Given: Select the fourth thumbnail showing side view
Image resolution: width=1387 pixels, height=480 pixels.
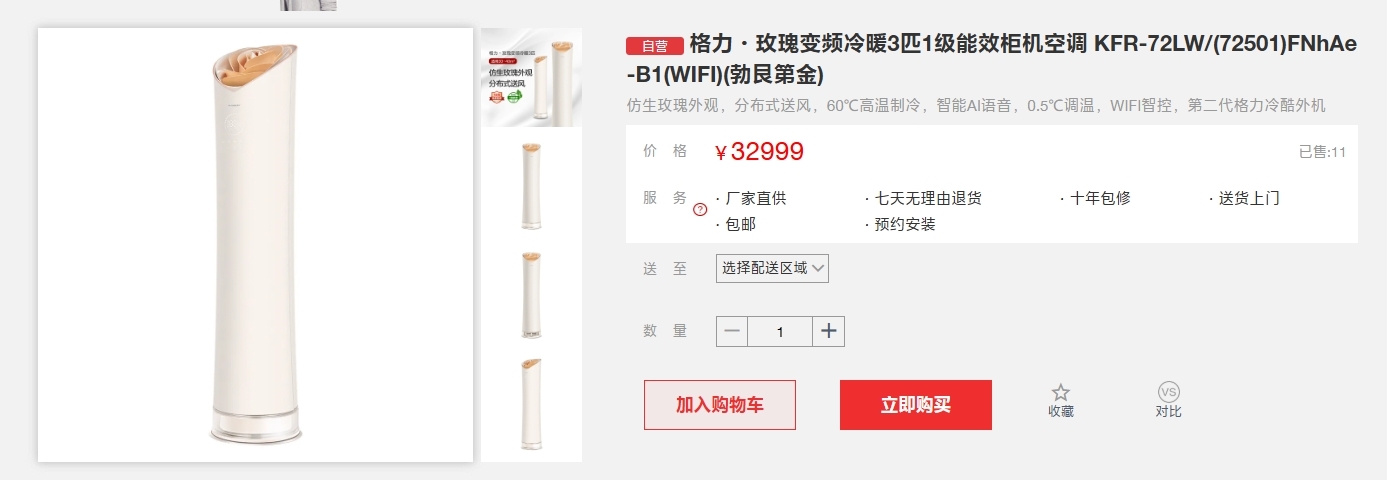Looking at the screenshot, I should [531, 404].
